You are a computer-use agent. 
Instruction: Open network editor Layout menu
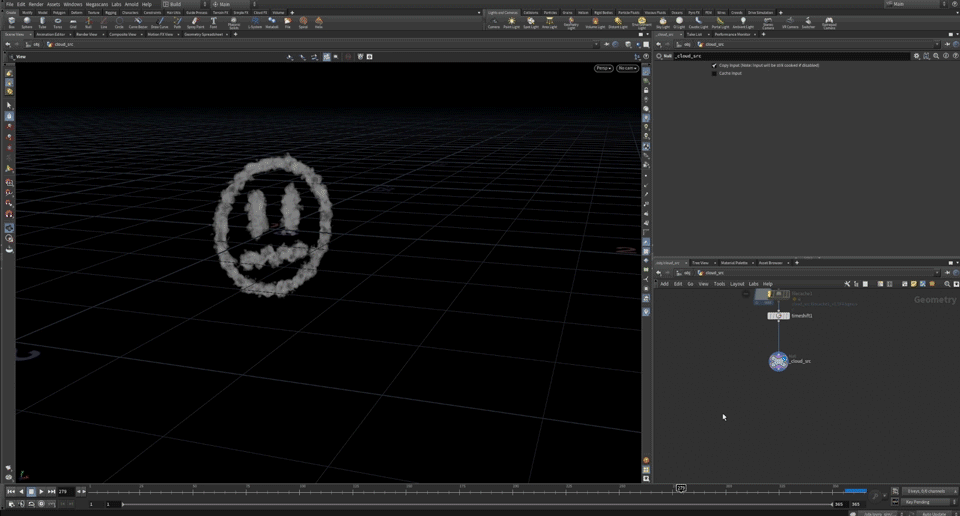click(x=737, y=284)
